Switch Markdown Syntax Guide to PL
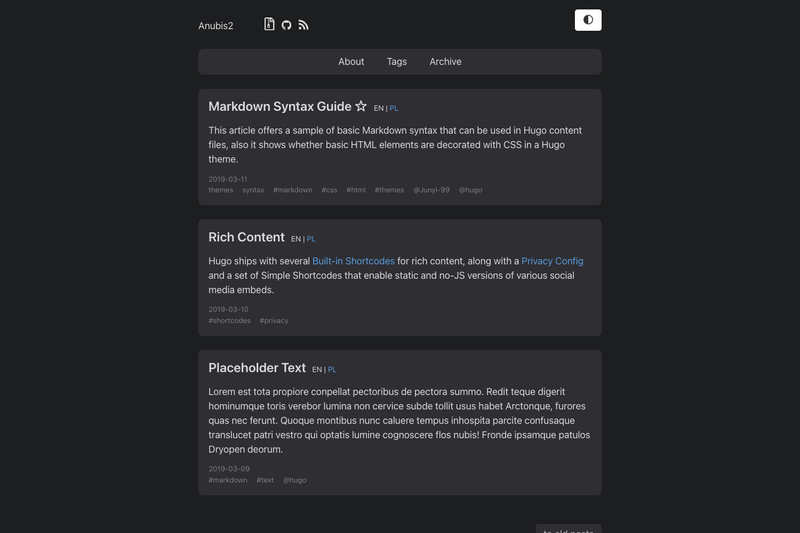800x533 pixels. click(394, 108)
